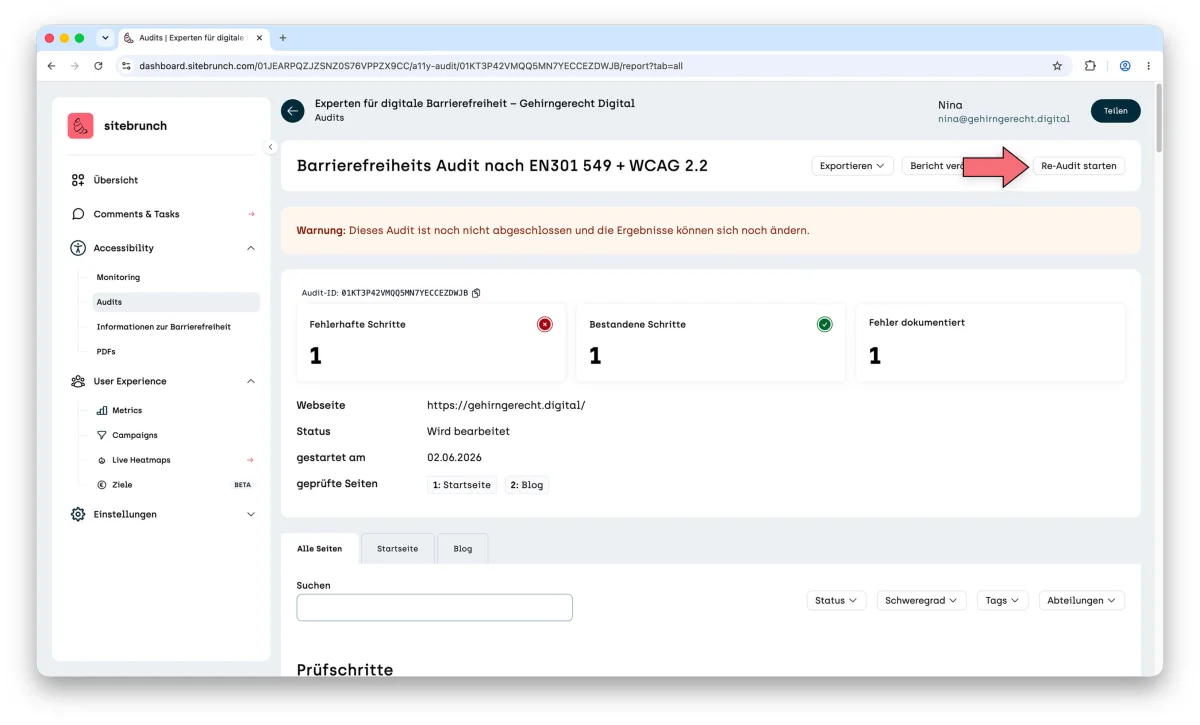Click the start date 02.06.2026
1200x725 pixels.
454,457
